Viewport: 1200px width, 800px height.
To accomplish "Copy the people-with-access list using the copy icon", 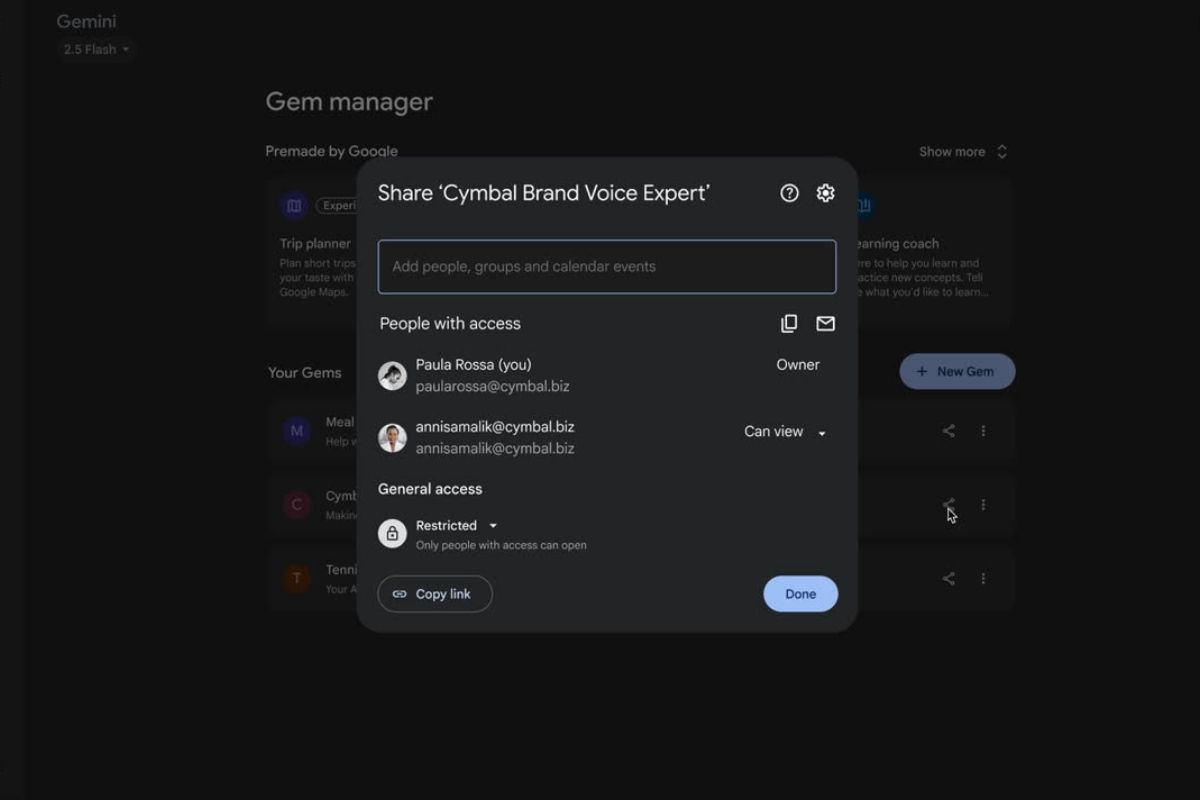I will pos(789,323).
